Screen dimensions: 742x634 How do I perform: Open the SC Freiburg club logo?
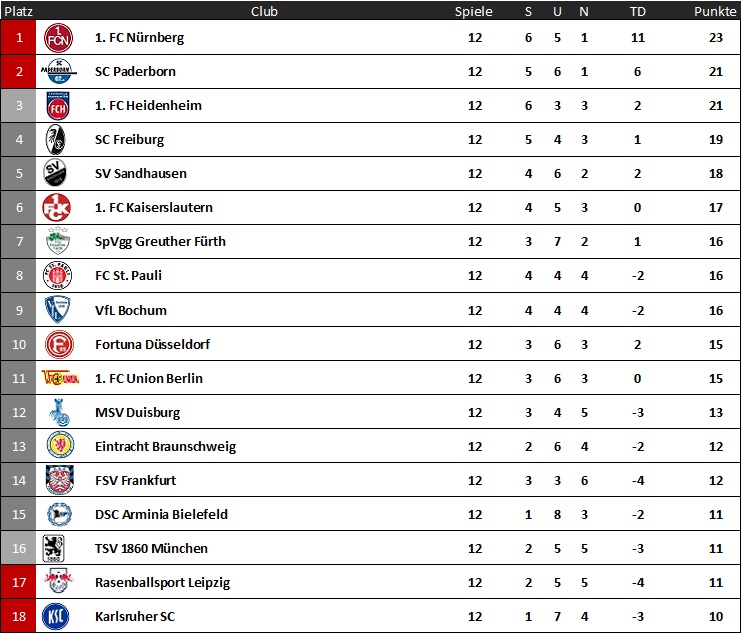click(55, 140)
